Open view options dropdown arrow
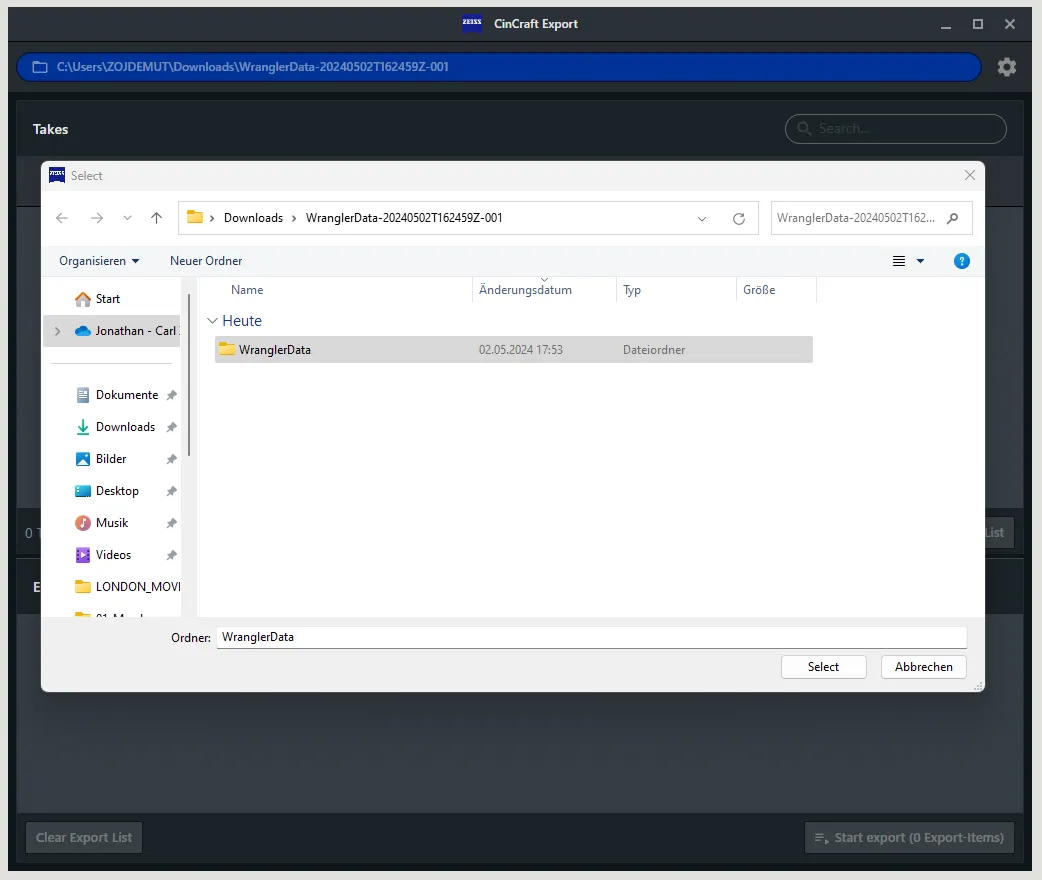The image size is (1042, 880). pos(920,261)
